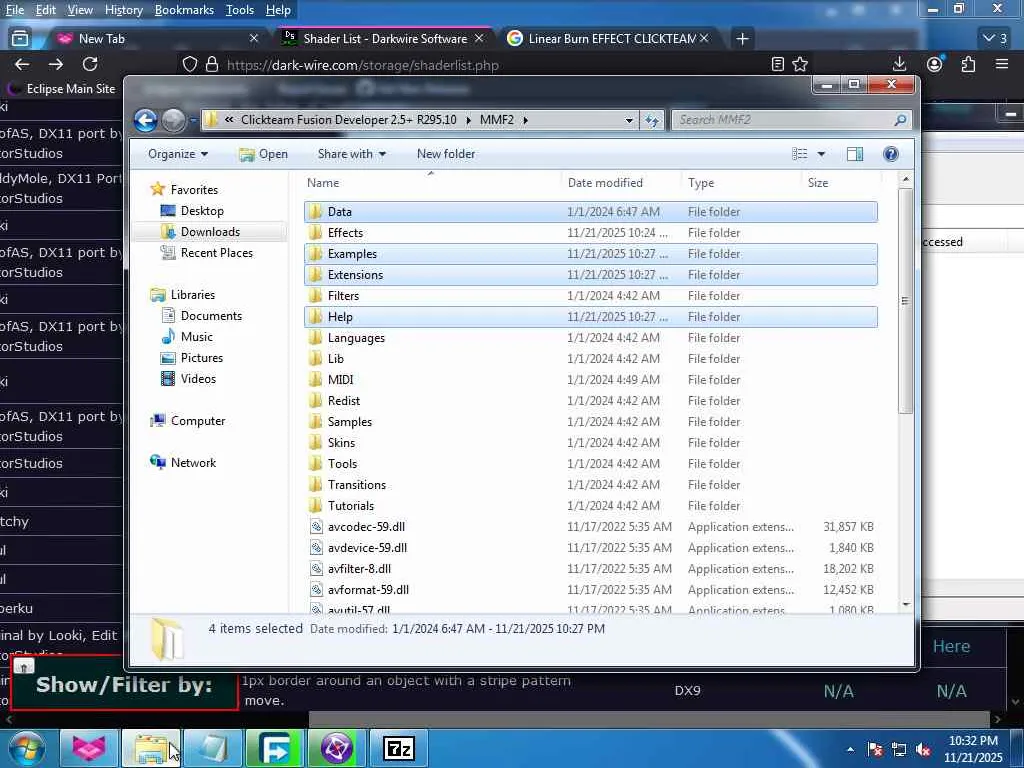
Task: Click the padlock site security icon
Action: 212,64
